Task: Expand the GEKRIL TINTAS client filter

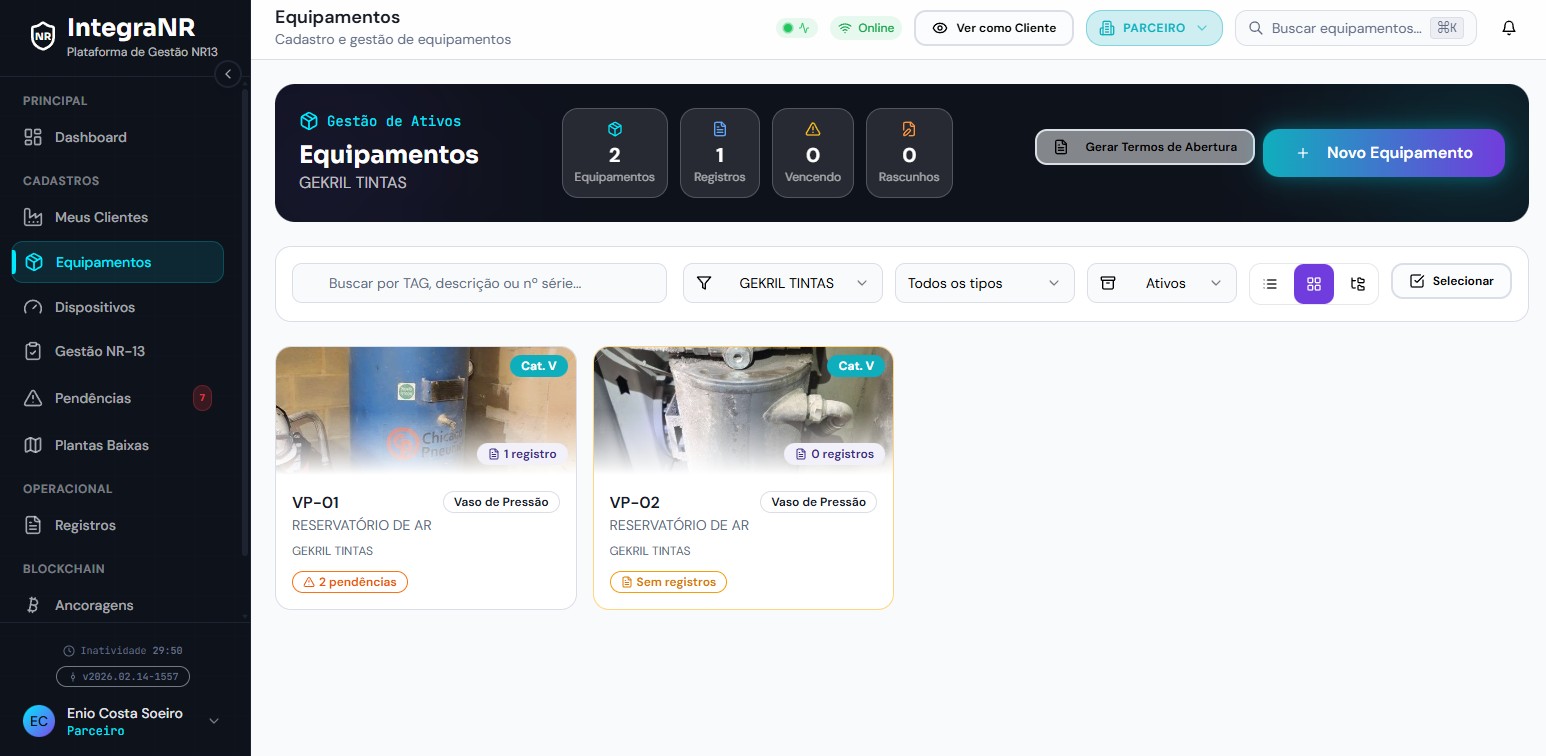Action: click(x=783, y=283)
